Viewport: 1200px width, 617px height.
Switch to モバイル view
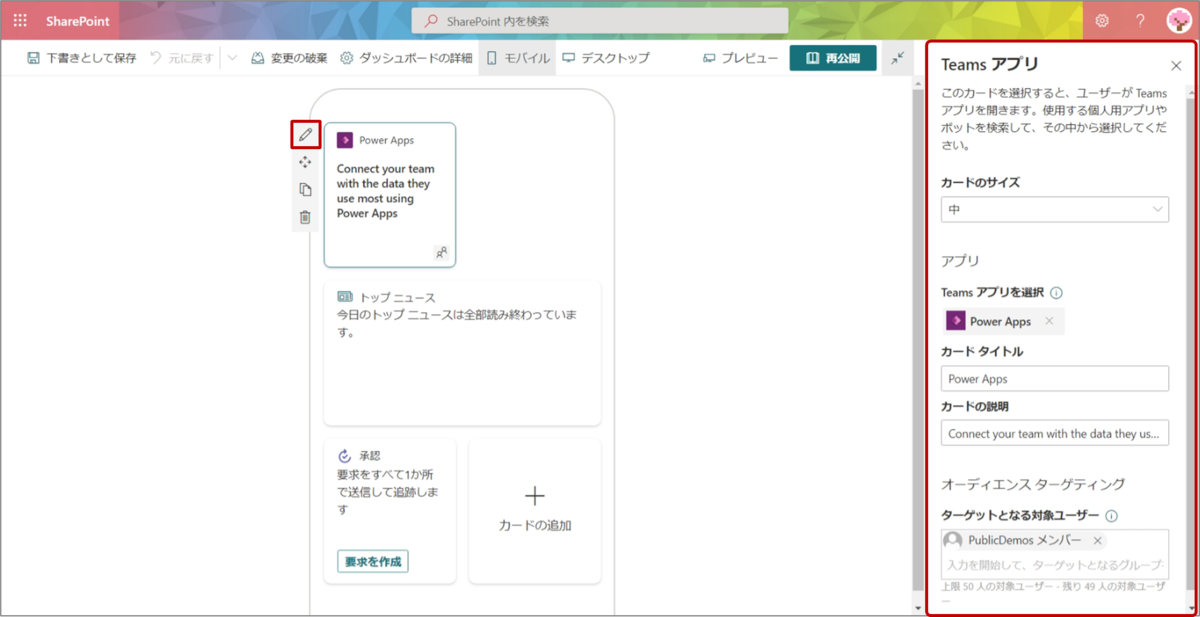click(521, 58)
